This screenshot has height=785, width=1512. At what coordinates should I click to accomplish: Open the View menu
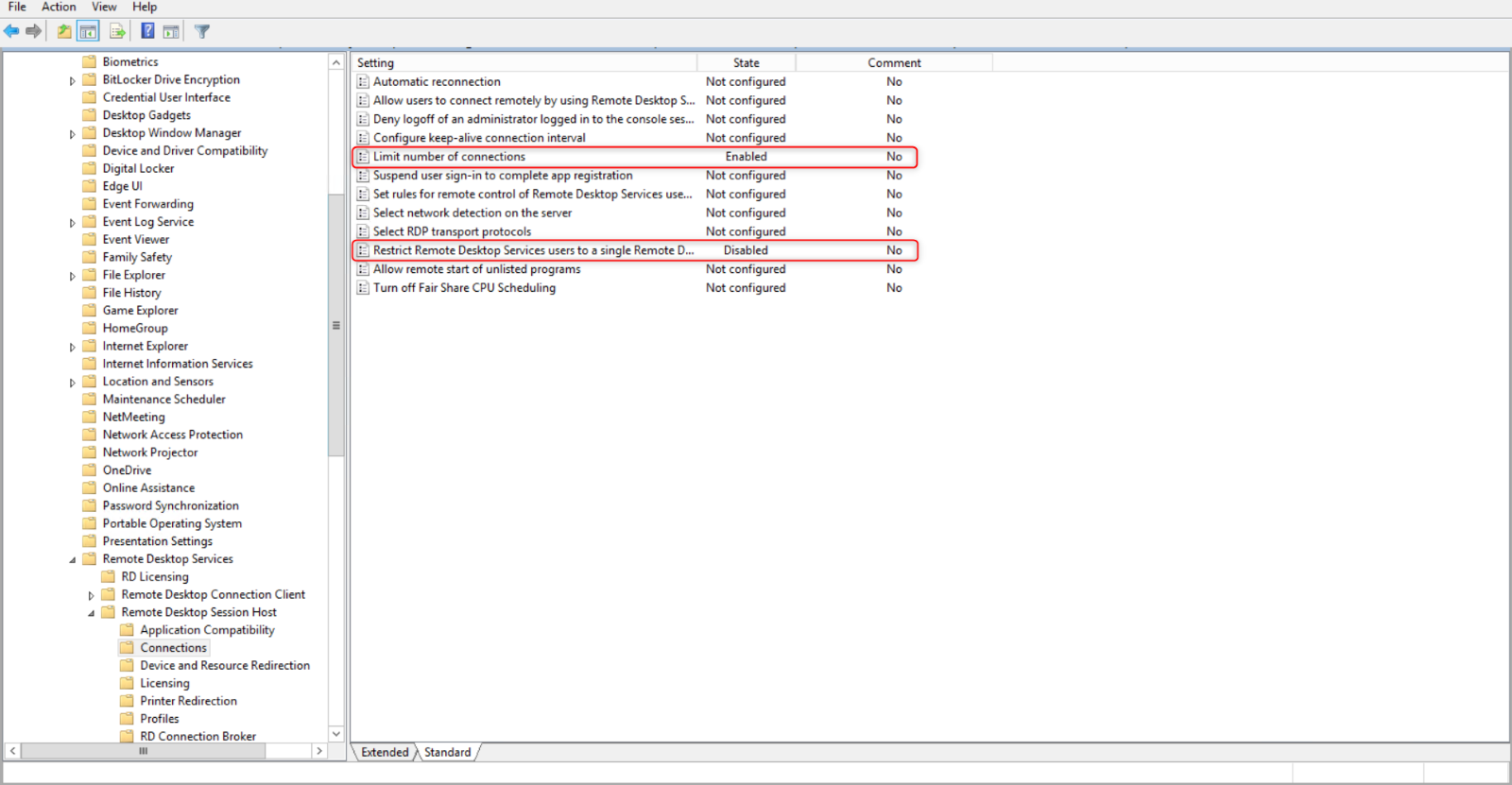(104, 7)
